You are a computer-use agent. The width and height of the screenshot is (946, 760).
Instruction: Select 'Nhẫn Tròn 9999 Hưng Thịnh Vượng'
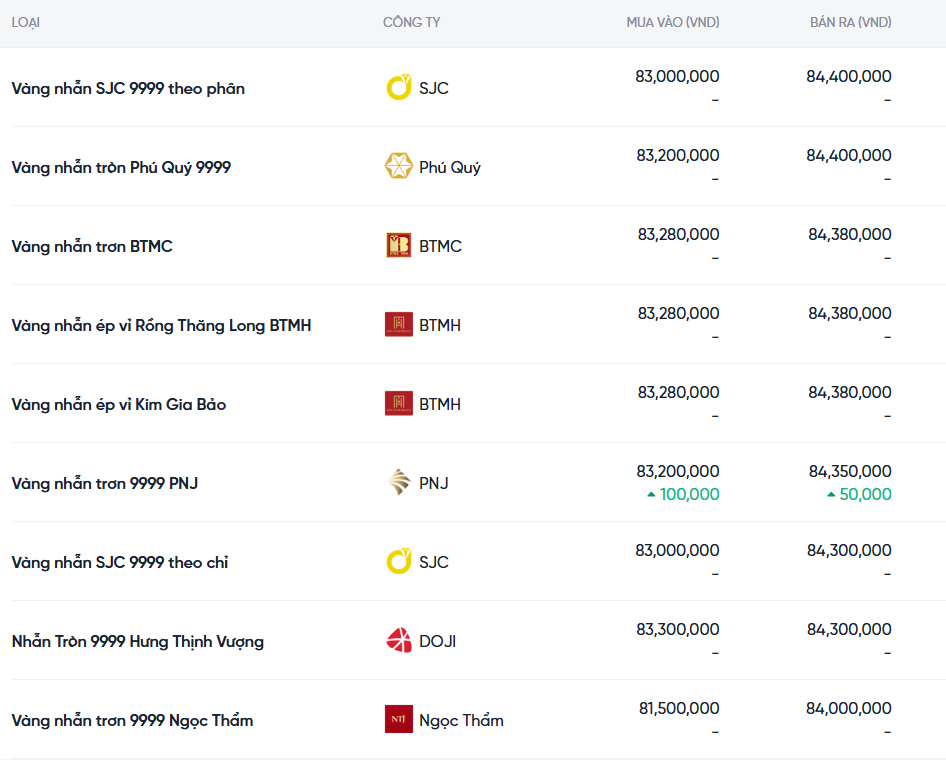[138, 641]
